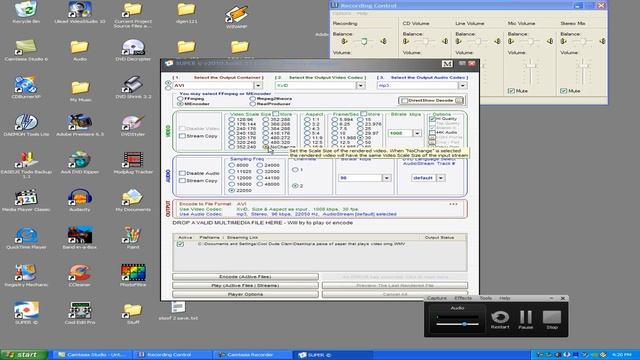Image resolution: width=640 pixels, height=360 pixels.
Task: Launch DVD Decrypter shortcut
Action: point(133,50)
